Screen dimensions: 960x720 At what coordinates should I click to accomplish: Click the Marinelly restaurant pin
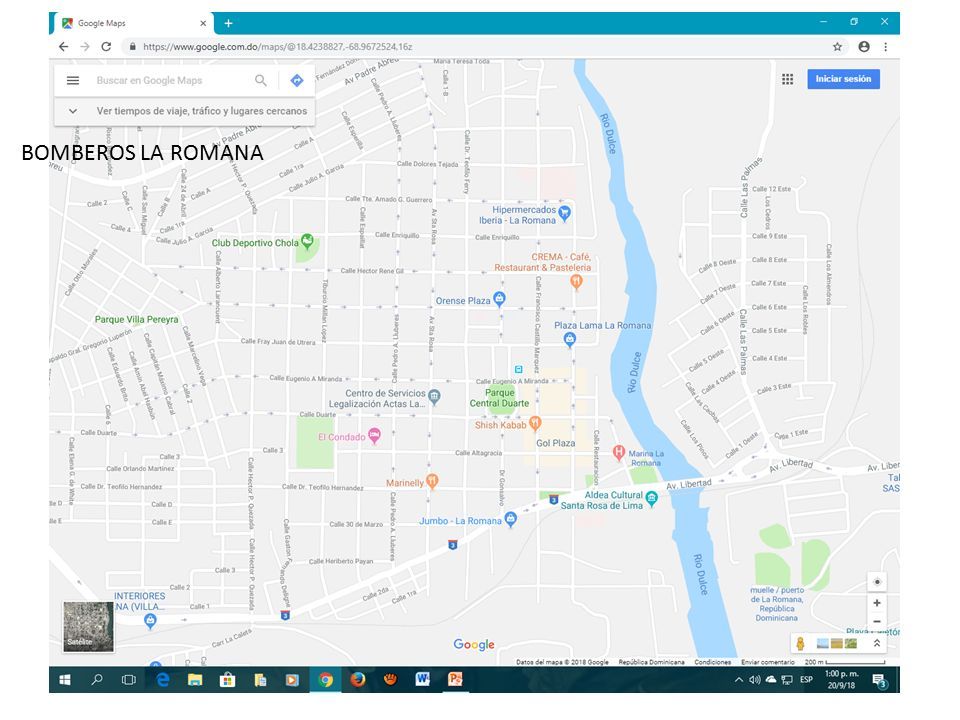[x=432, y=481]
